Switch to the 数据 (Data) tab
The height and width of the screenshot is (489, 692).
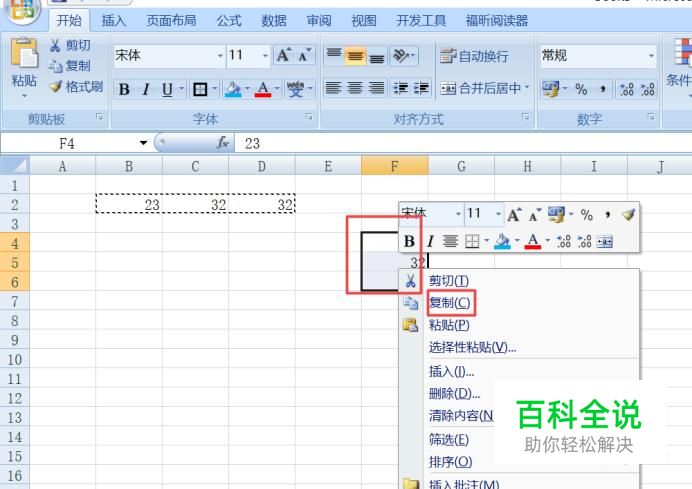click(x=274, y=20)
